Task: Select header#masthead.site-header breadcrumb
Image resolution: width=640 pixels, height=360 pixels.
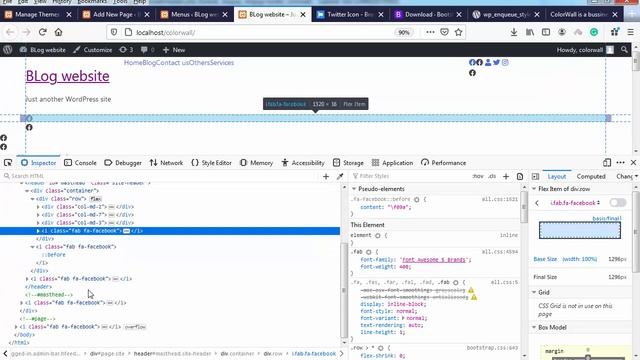Action: click(172, 353)
